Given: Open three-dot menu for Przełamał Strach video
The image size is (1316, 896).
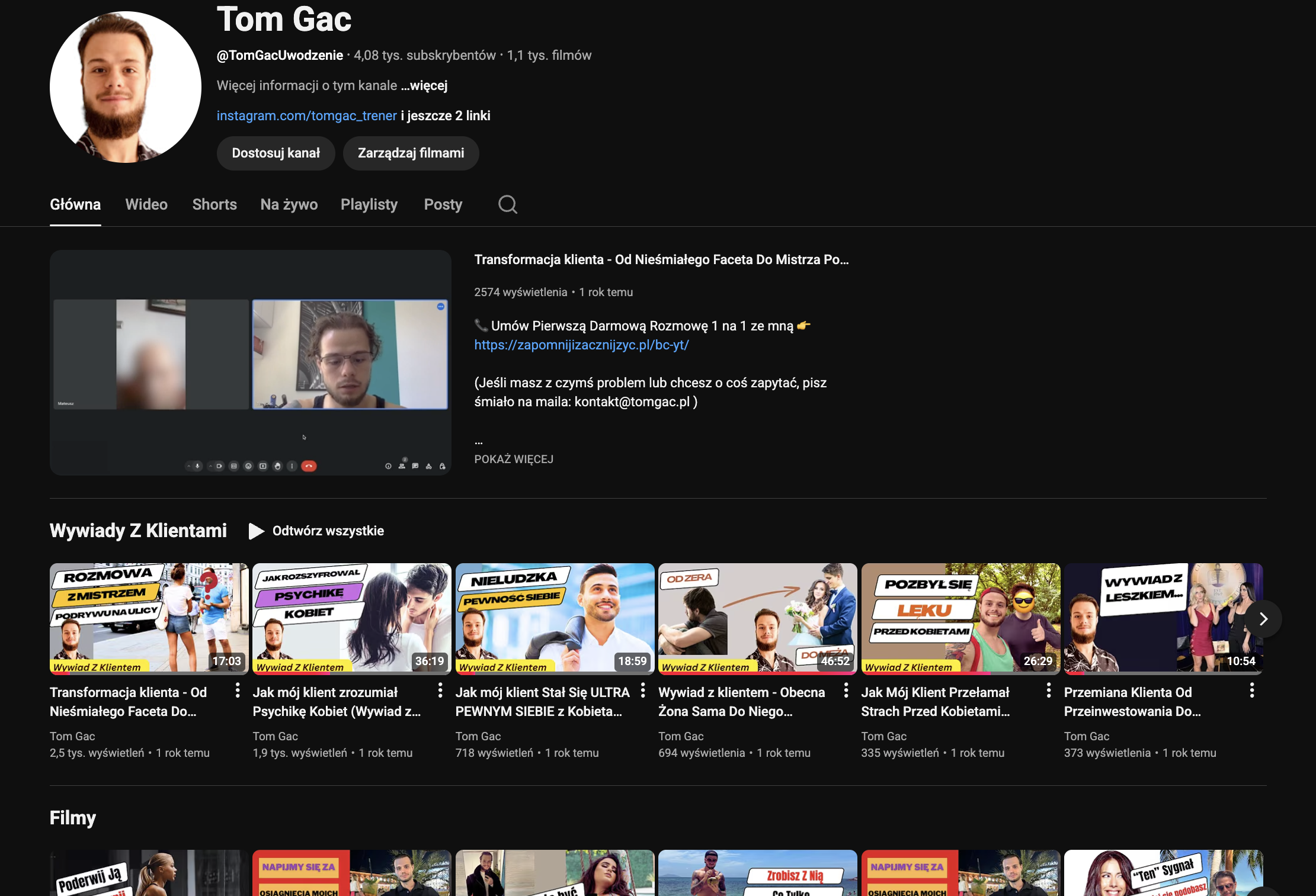Looking at the screenshot, I should [x=1048, y=690].
